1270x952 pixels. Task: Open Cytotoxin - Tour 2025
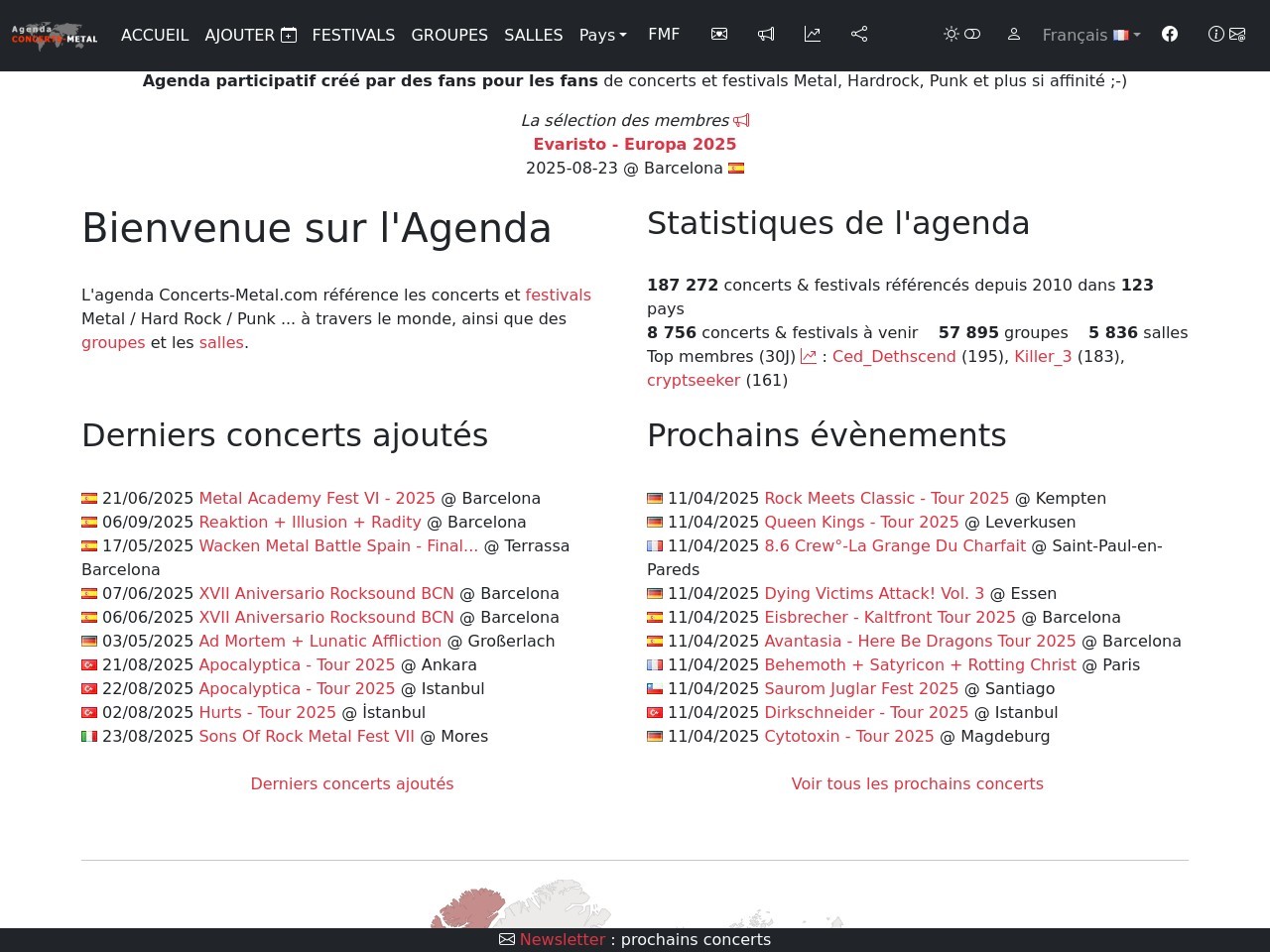point(849,736)
